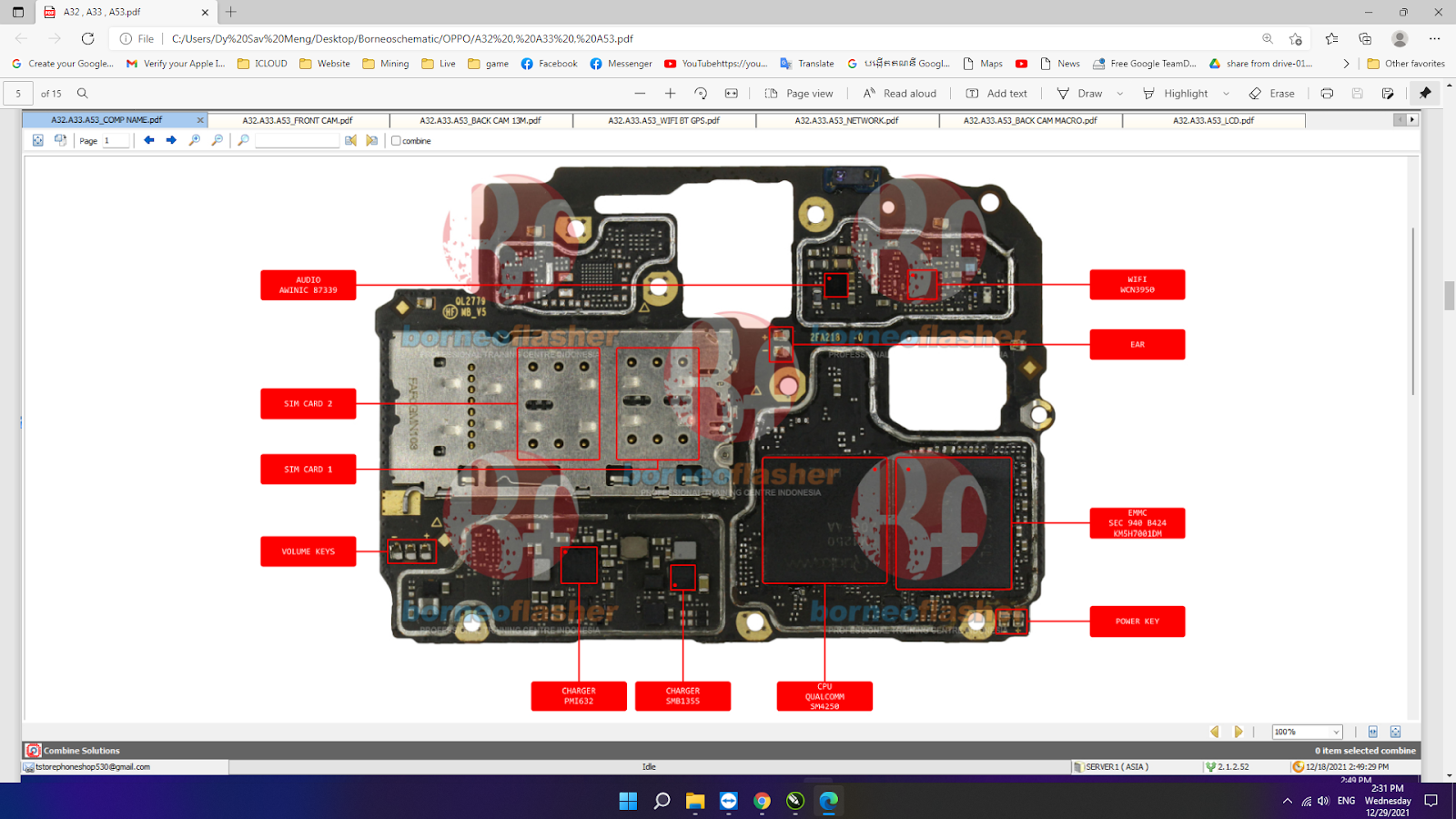Switch to A32.A33.A53_BACK CAM MACRO.pdf tab
This screenshot has width=1456, height=819.
coord(1030,120)
